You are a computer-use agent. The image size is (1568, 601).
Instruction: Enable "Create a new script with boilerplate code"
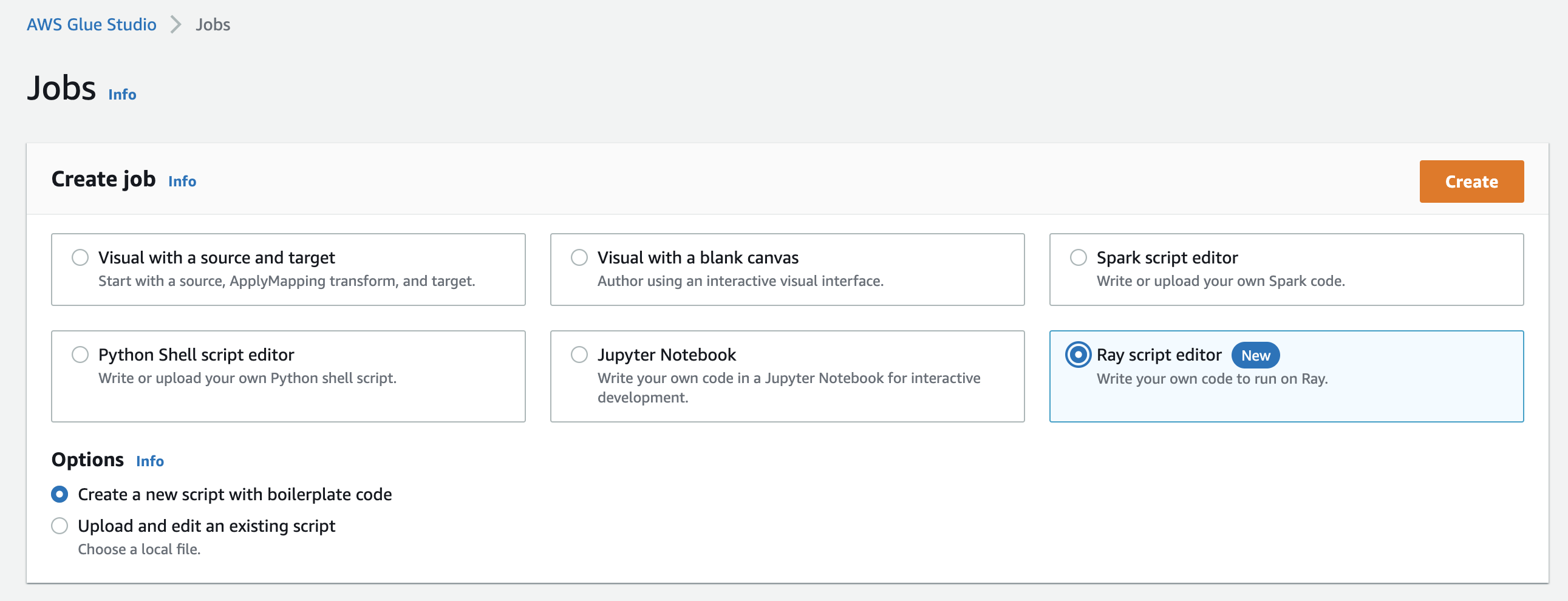click(x=58, y=495)
